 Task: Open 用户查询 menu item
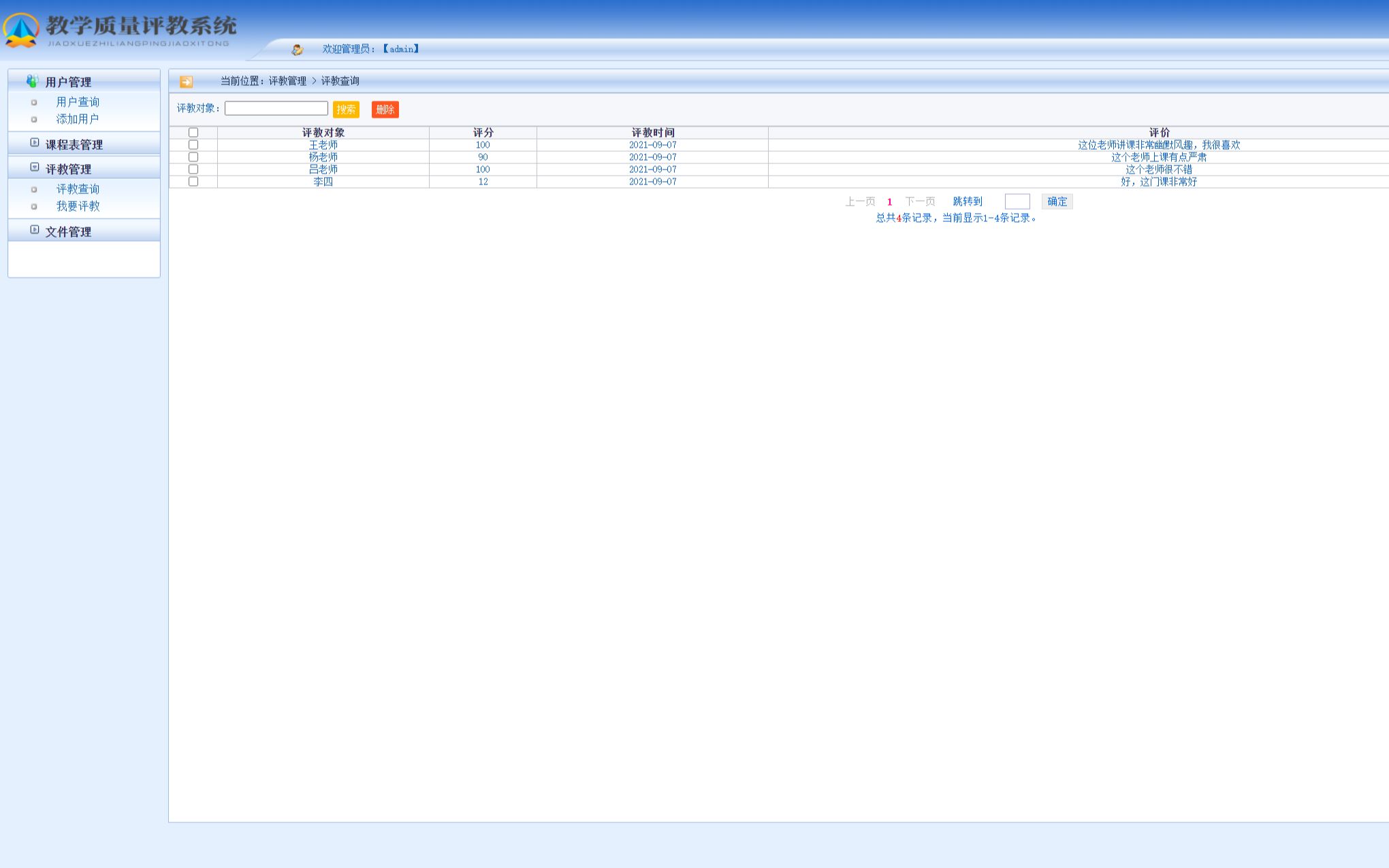(78, 102)
